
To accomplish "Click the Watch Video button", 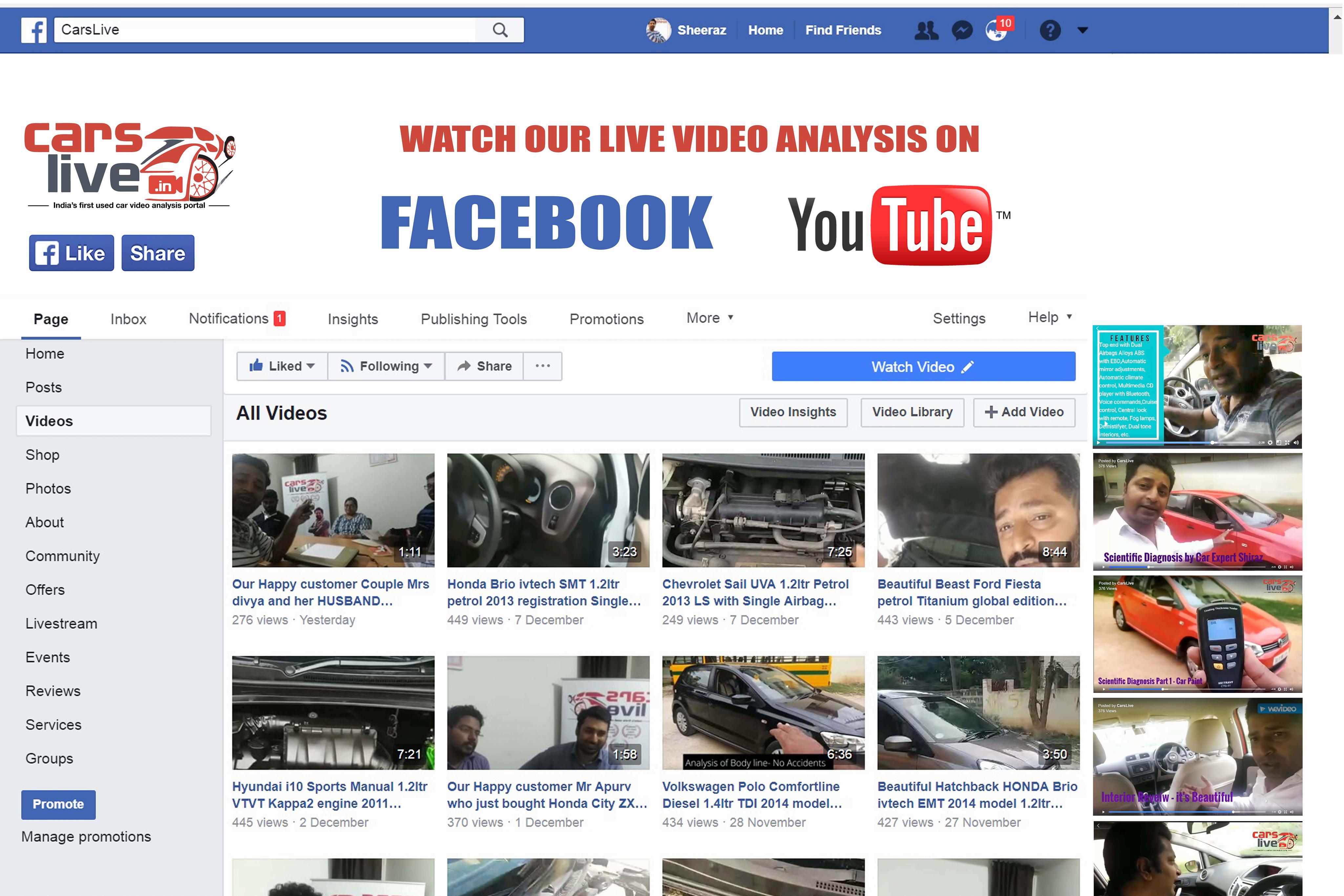I will [x=923, y=366].
